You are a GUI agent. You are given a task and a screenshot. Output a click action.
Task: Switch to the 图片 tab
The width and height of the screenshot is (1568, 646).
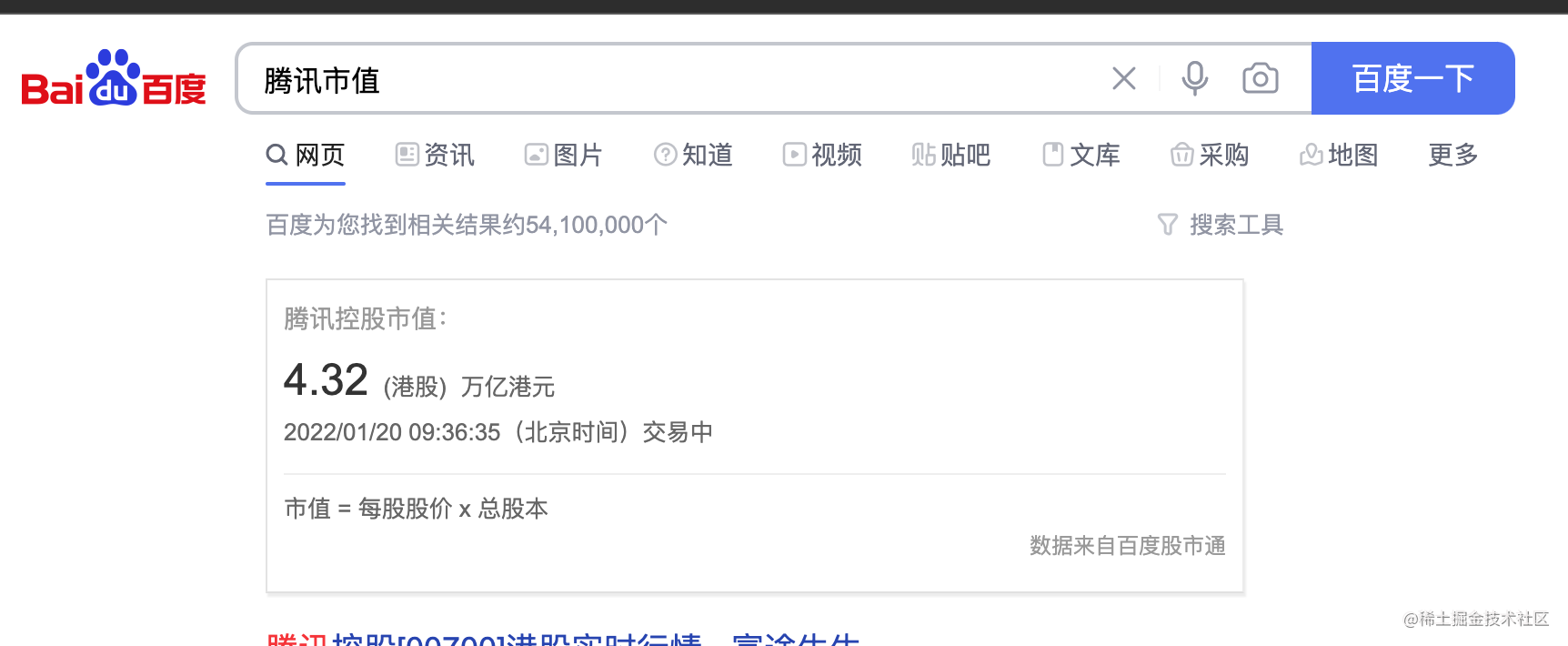[x=564, y=156]
